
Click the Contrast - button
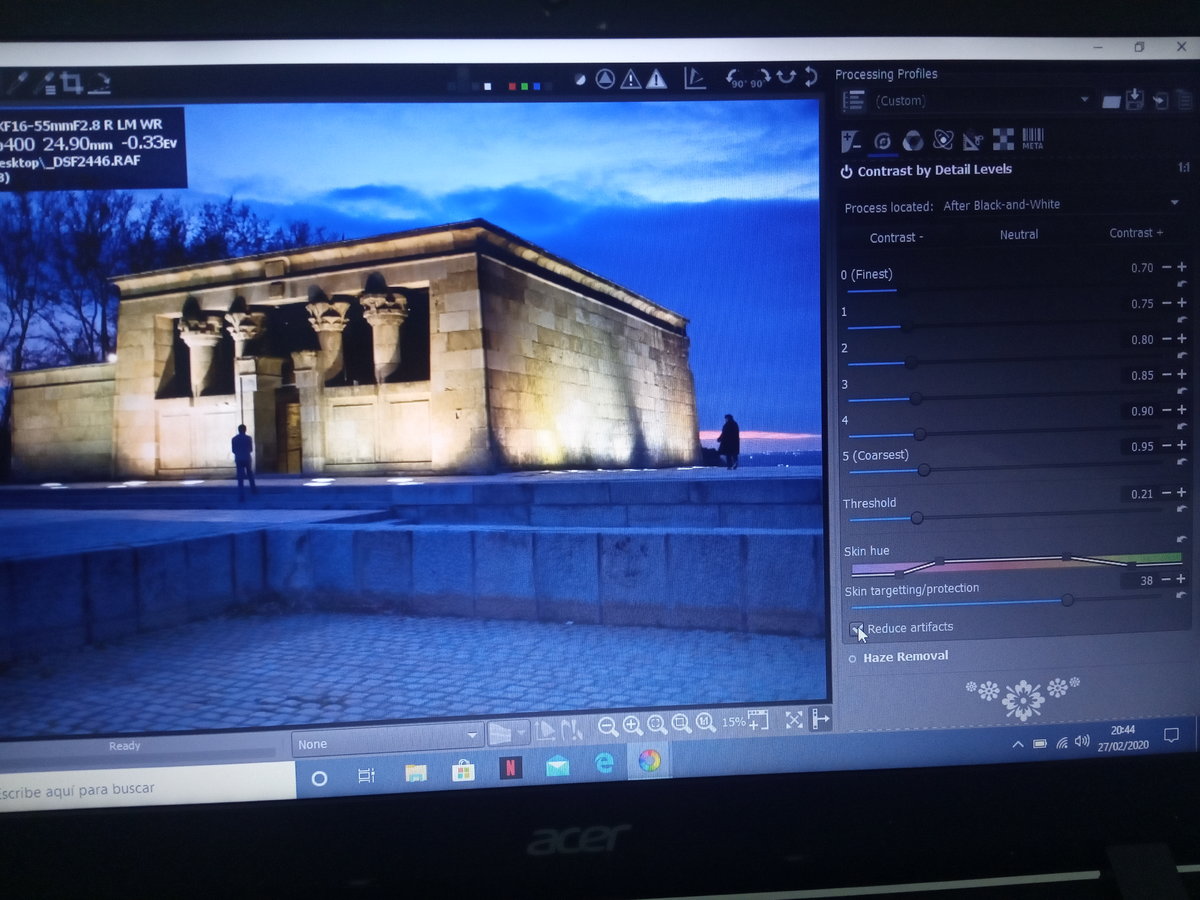click(x=896, y=237)
